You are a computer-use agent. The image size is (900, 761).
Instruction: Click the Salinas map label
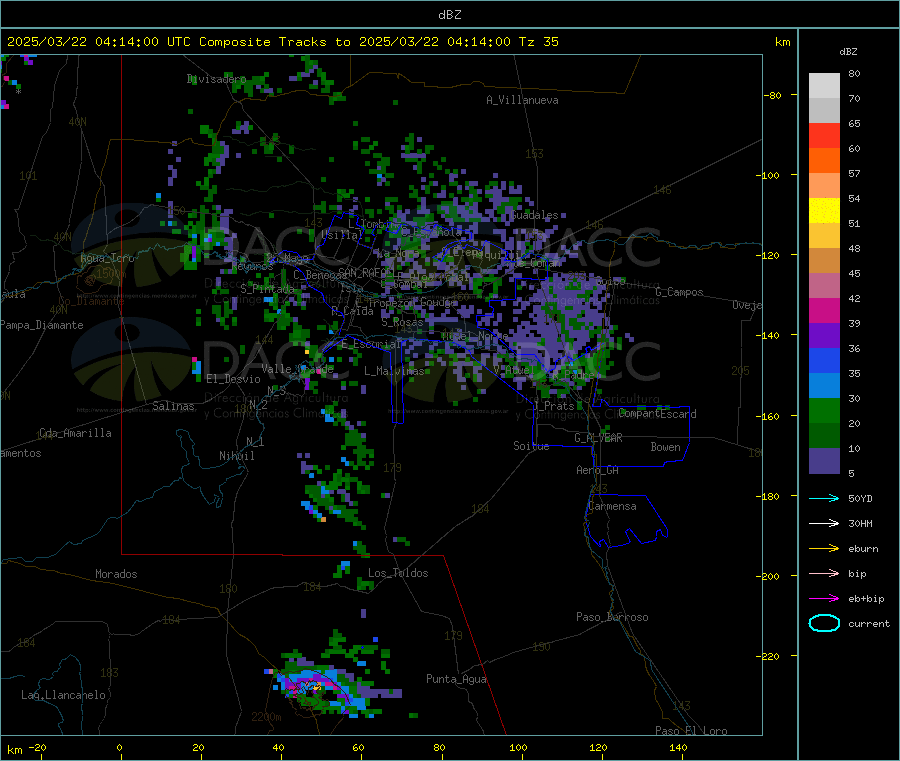173,406
